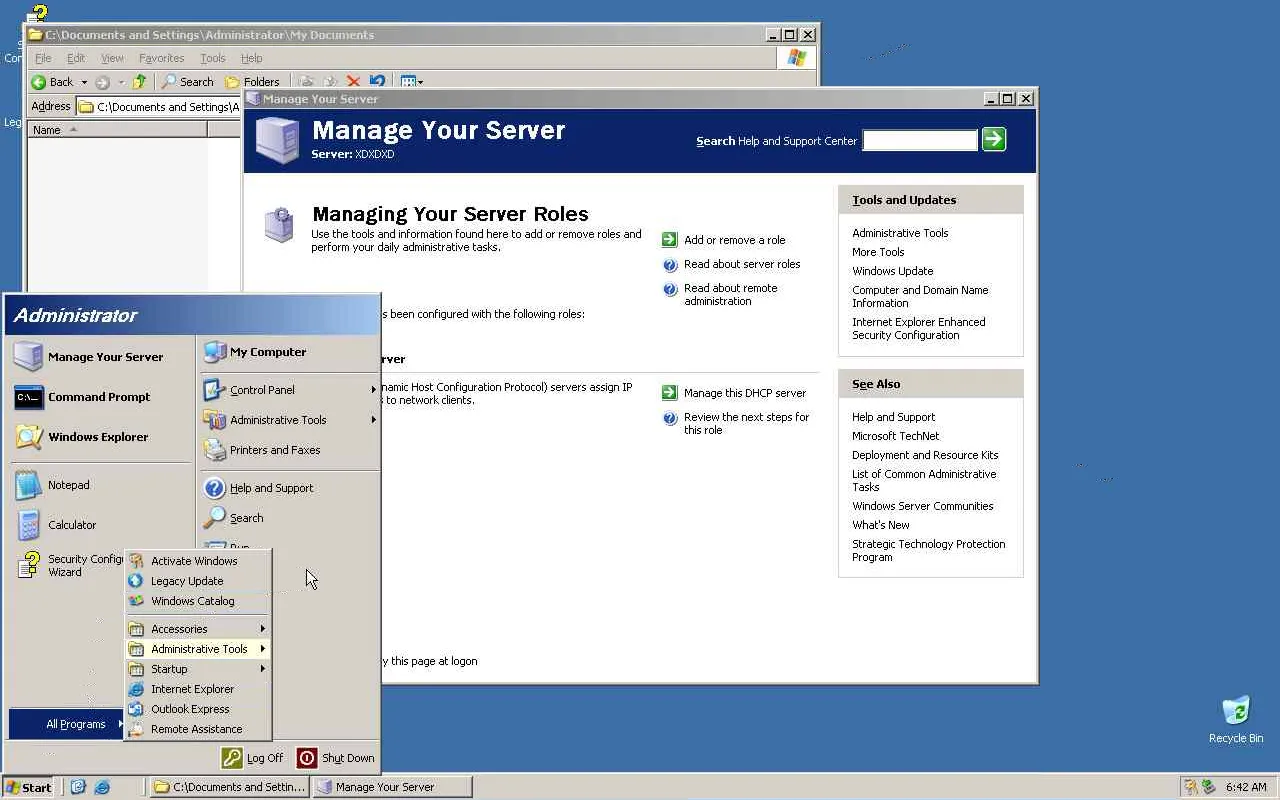This screenshot has width=1280, height=800.
Task: Expand the Control Panel submenu in Start menu
Action: [x=290, y=390]
